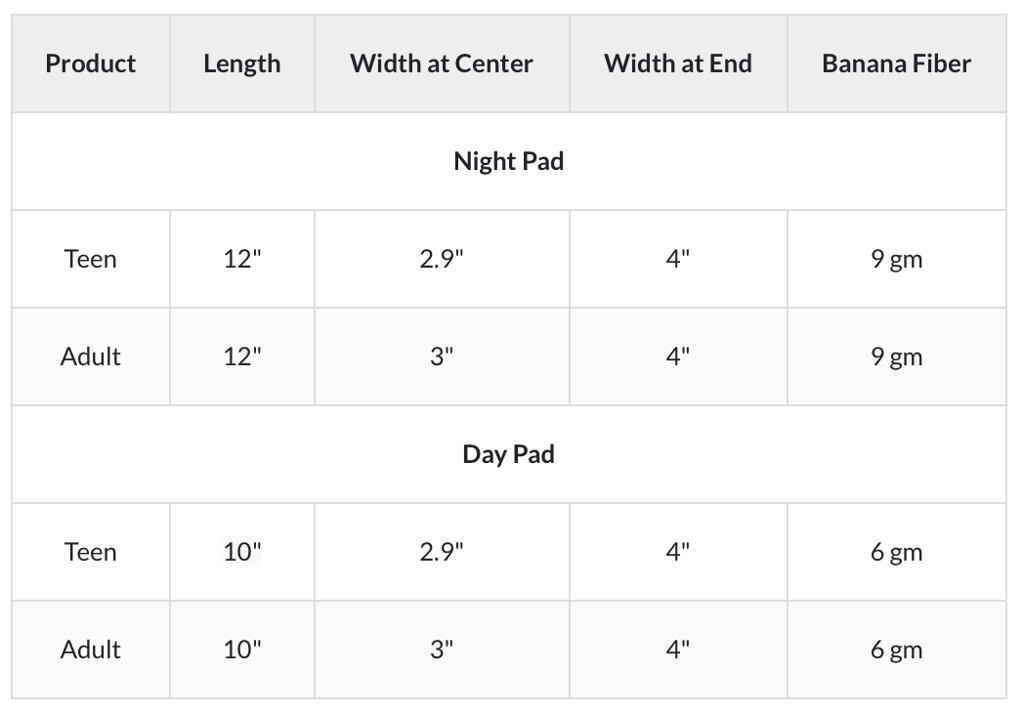Click the Width at Center header
Image resolution: width=1024 pixels, height=713 pixels.
click(x=441, y=64)
